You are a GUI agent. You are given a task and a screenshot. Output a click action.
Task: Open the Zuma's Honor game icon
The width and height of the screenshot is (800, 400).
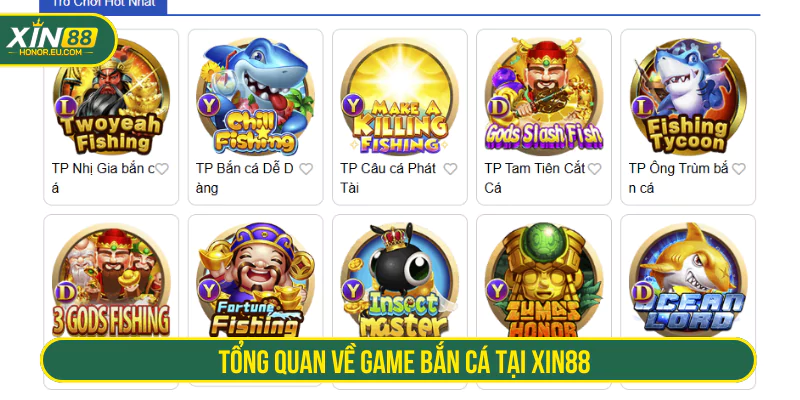(x=544, y=280)
